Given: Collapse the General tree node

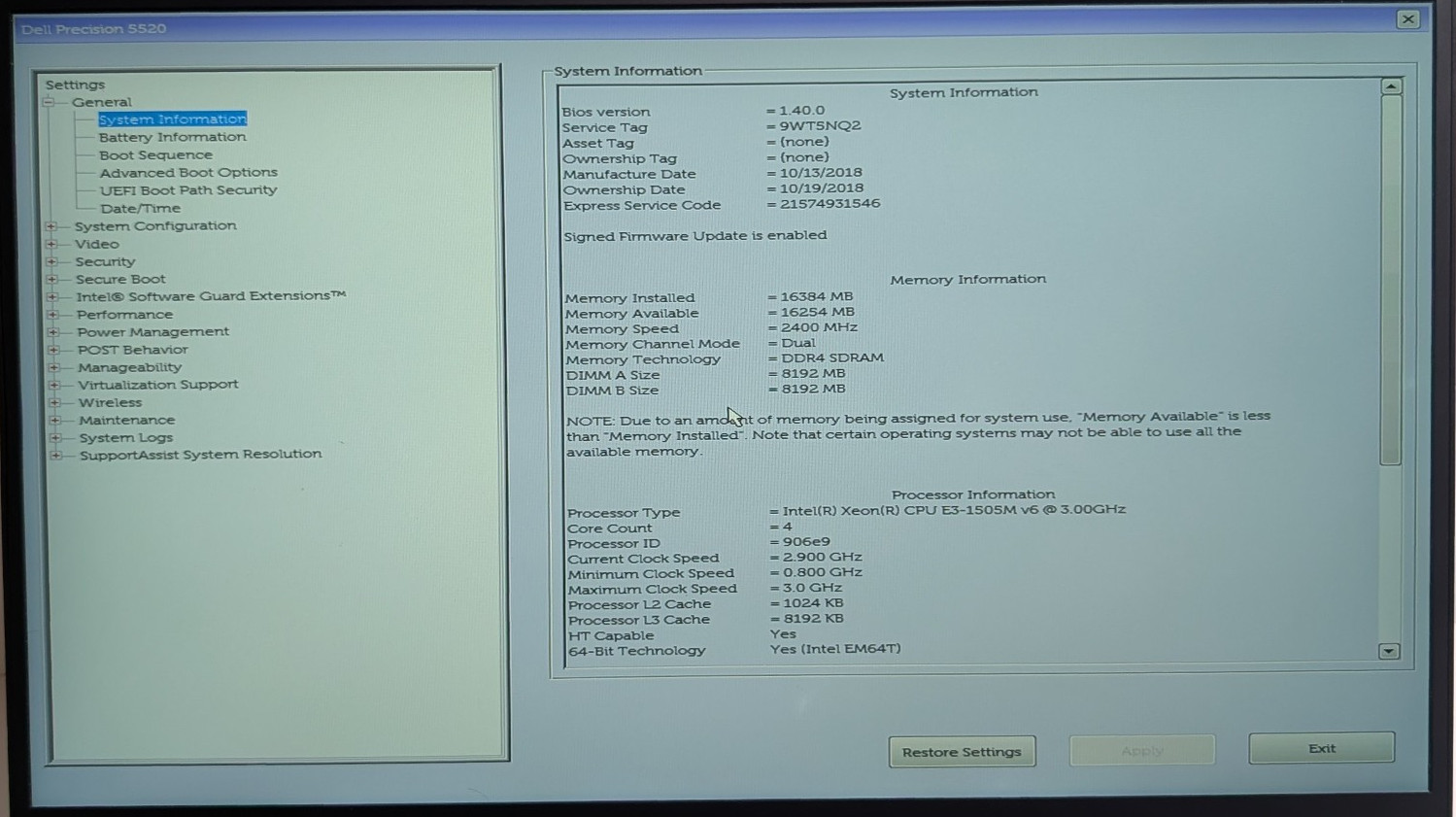Looking at the screenshot, I should click(x=48, y=102).
